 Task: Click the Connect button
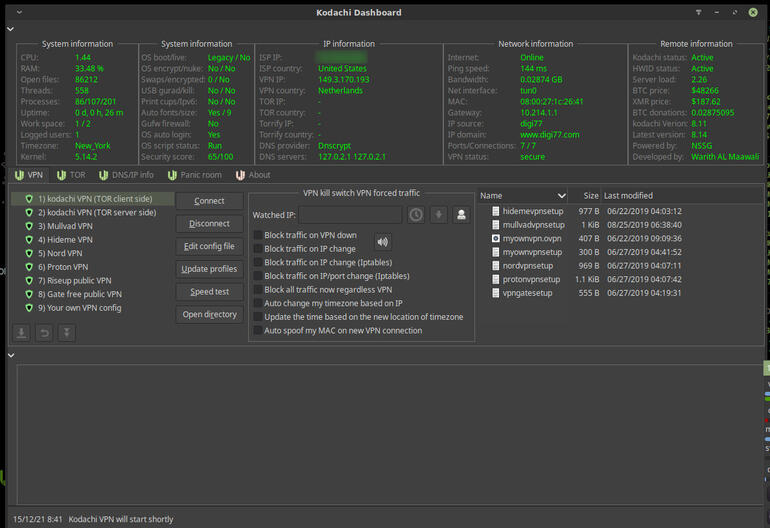coord(209,201)
